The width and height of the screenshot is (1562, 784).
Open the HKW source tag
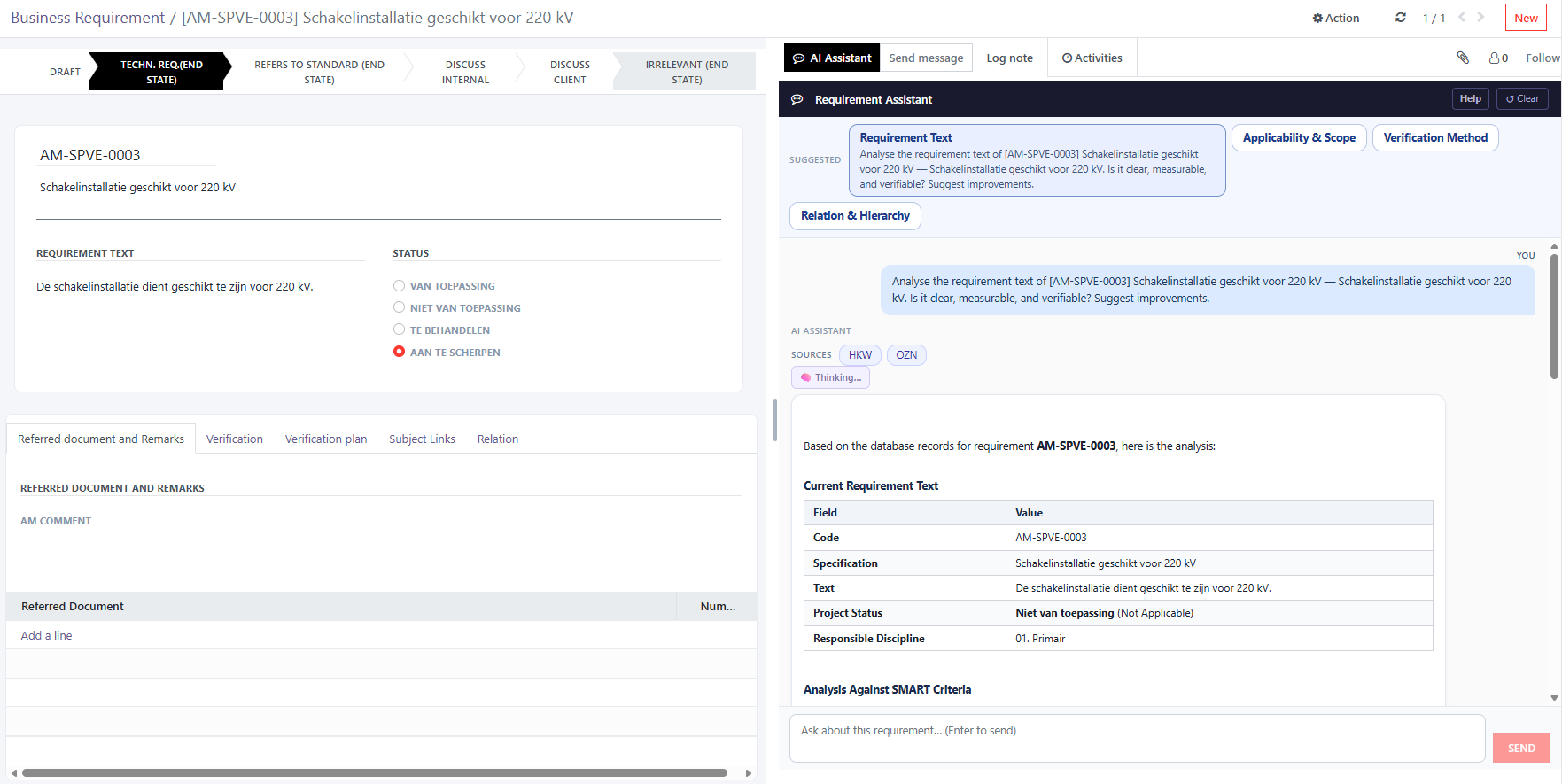coord(859,355)
